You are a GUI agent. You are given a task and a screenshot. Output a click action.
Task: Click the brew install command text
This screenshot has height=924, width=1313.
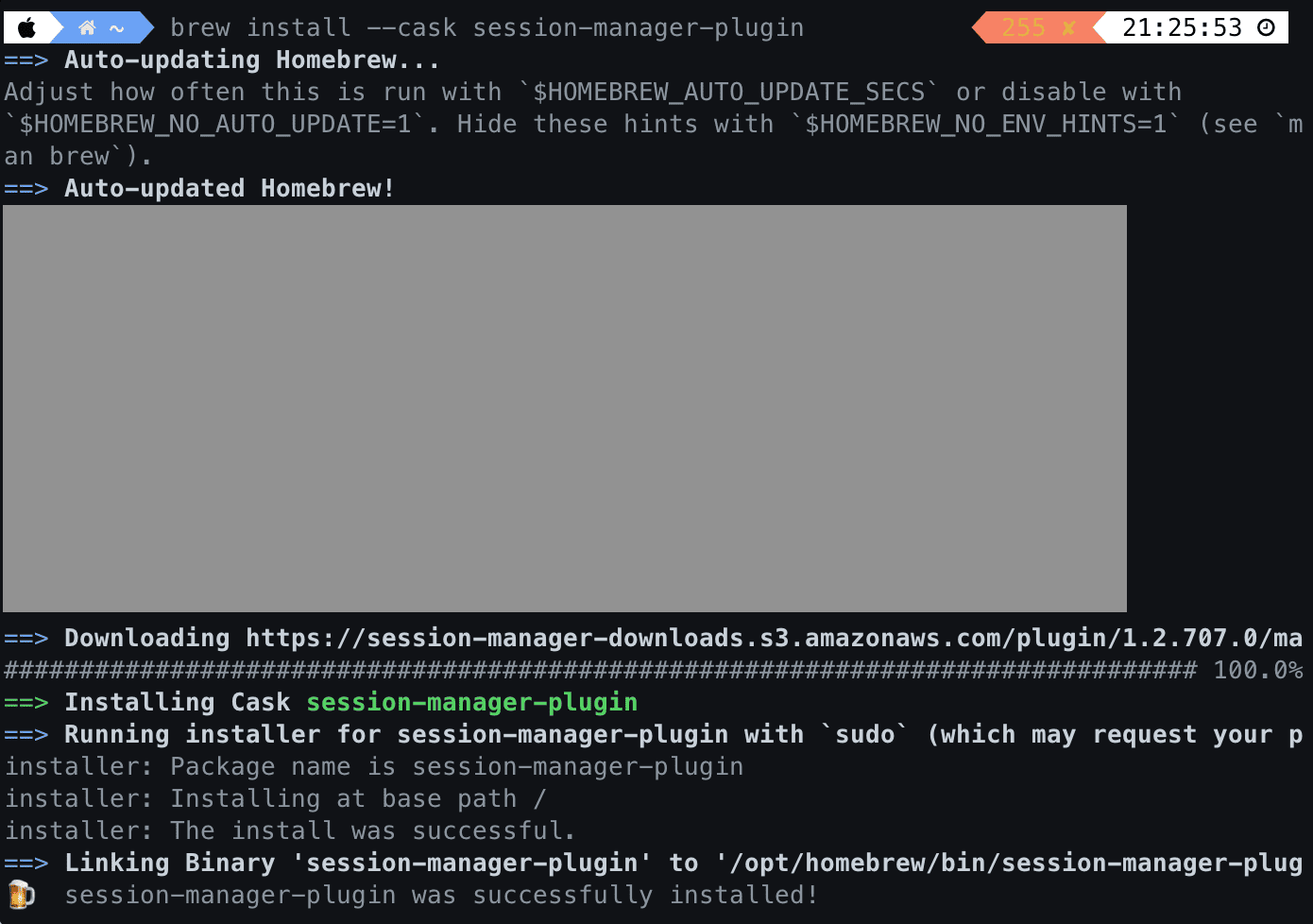coord(487,28)
